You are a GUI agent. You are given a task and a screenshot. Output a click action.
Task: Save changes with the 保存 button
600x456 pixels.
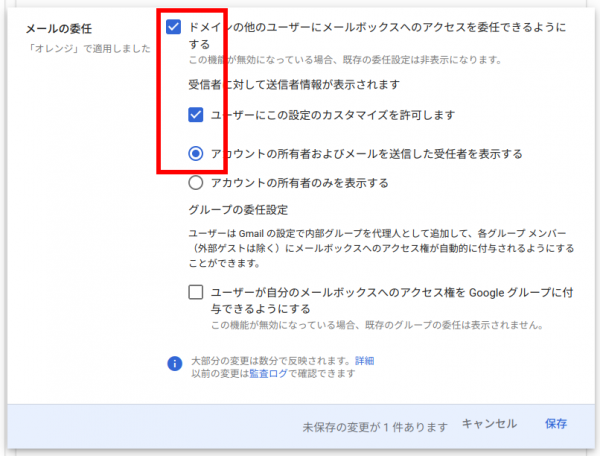(556, 424)
